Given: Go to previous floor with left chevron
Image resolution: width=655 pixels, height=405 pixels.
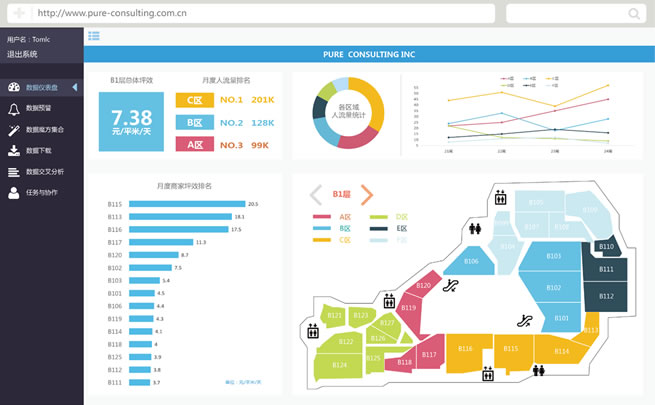Looking at the screenshot, I should (316, 194).
